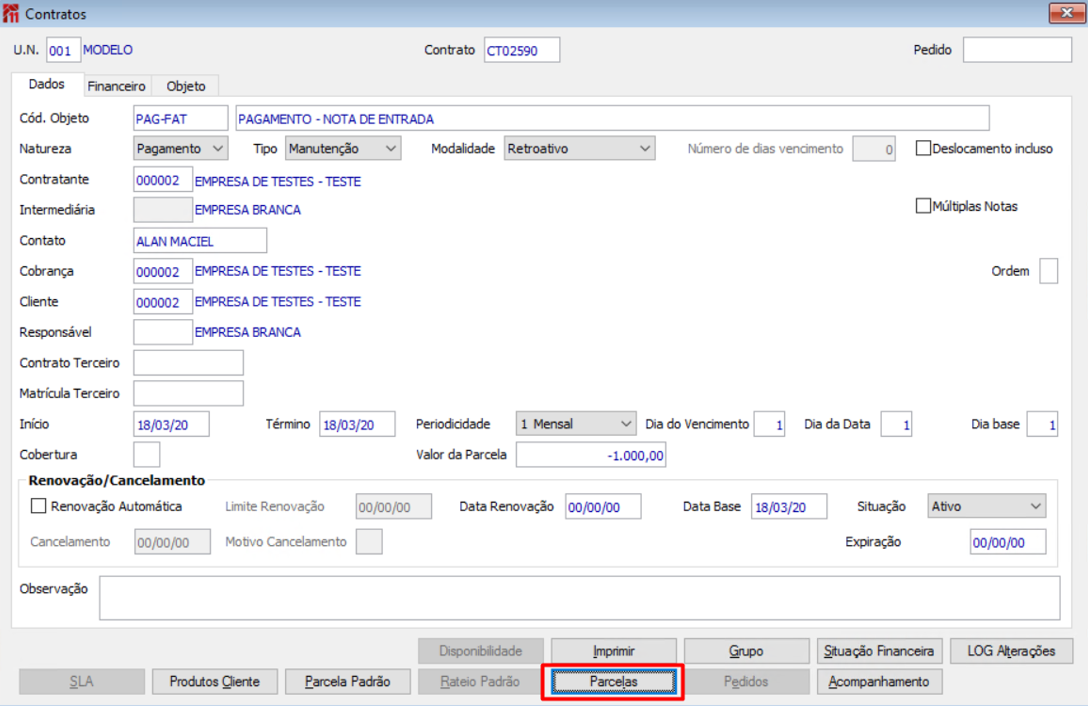Click the Rateio Padrão button
Screen dimensions: 1088x706
click(x=480, y=682)
